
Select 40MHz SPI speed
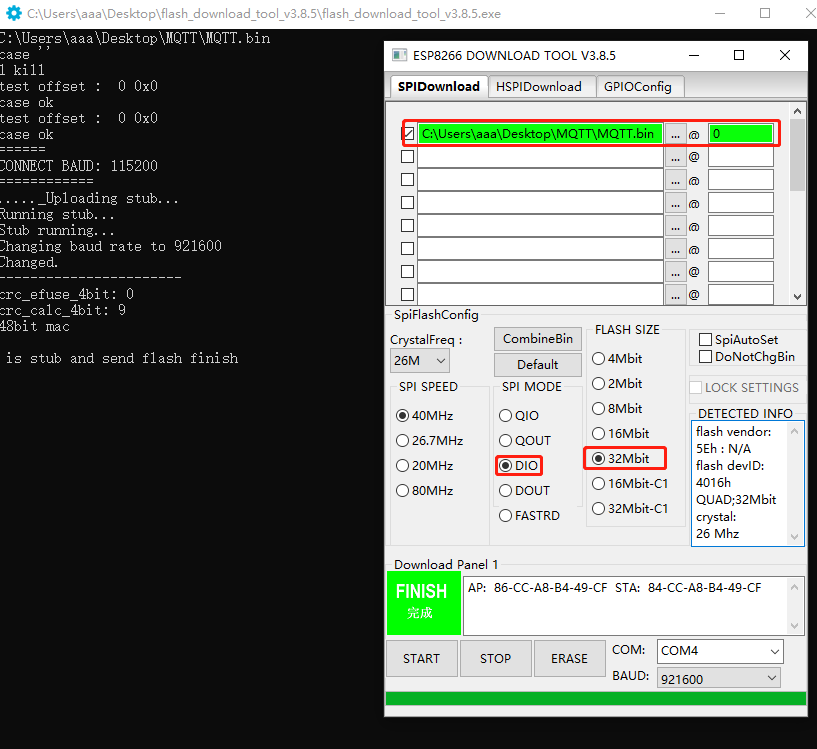pyautogui.click(x=425, y=415)
